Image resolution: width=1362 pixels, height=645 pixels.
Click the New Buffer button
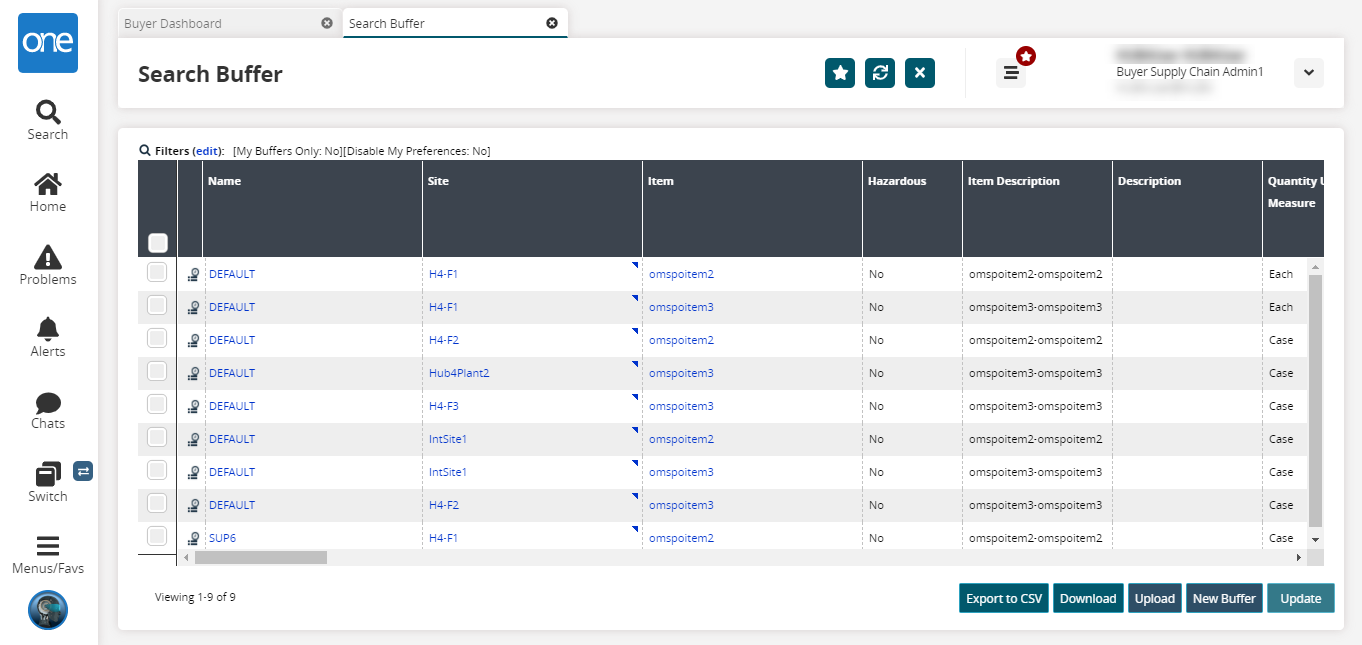1224,598
